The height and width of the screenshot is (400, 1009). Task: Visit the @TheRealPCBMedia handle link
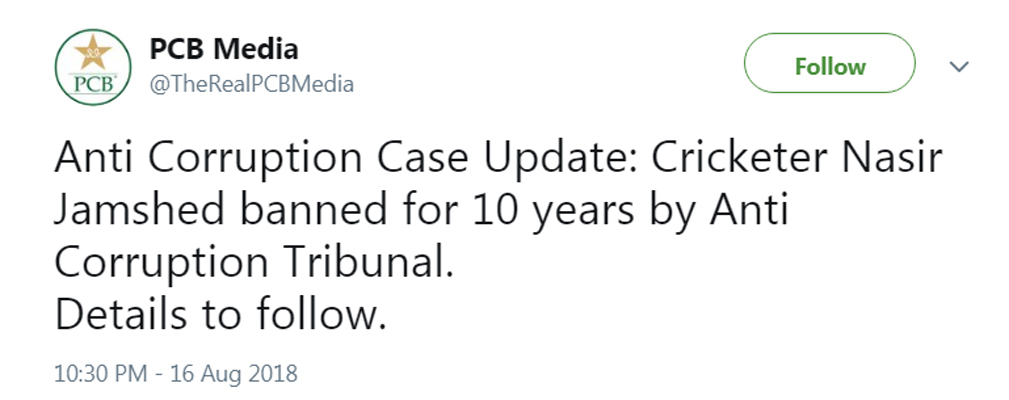coord(252,84)
